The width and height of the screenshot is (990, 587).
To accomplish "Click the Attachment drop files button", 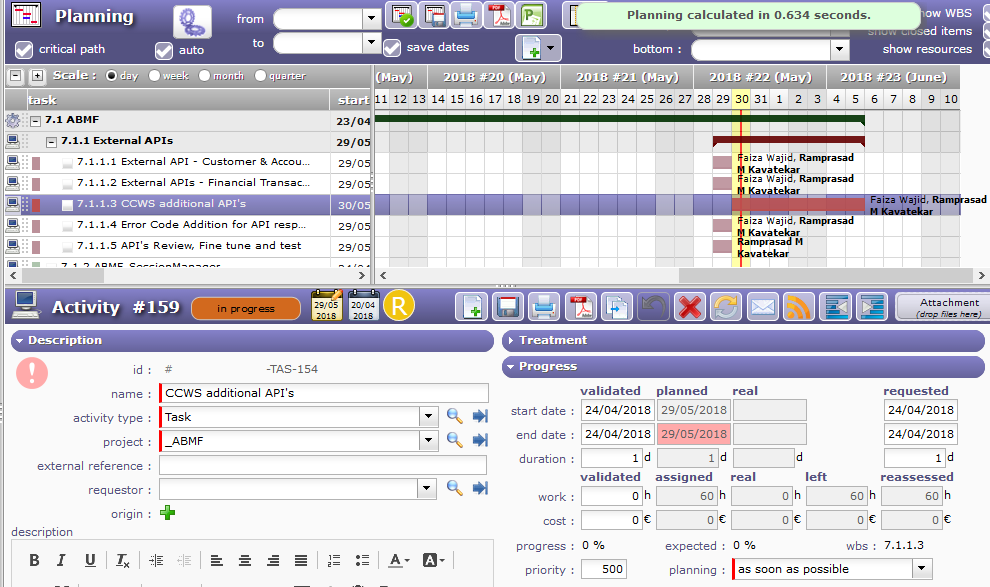I will point(941,307).
